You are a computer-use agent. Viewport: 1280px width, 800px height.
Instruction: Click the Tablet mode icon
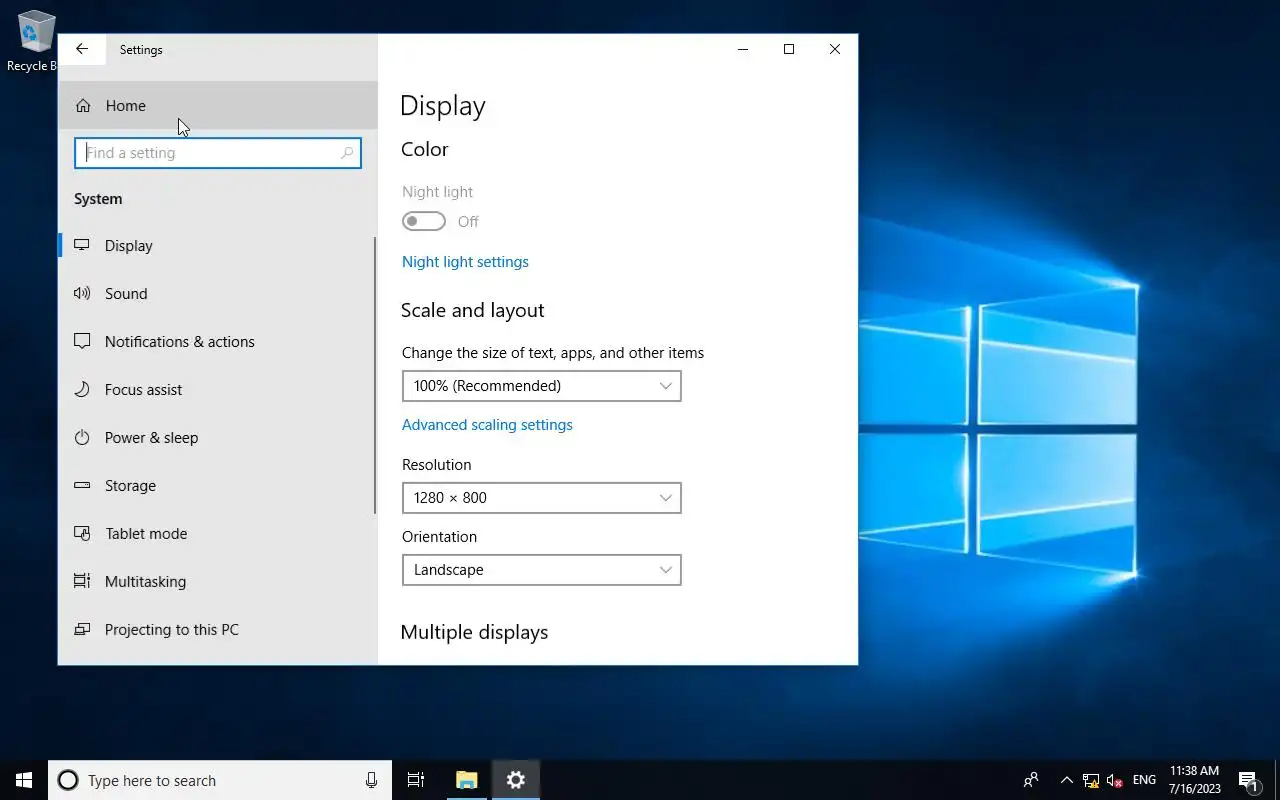pyautogui.click(x=82, y=533)
